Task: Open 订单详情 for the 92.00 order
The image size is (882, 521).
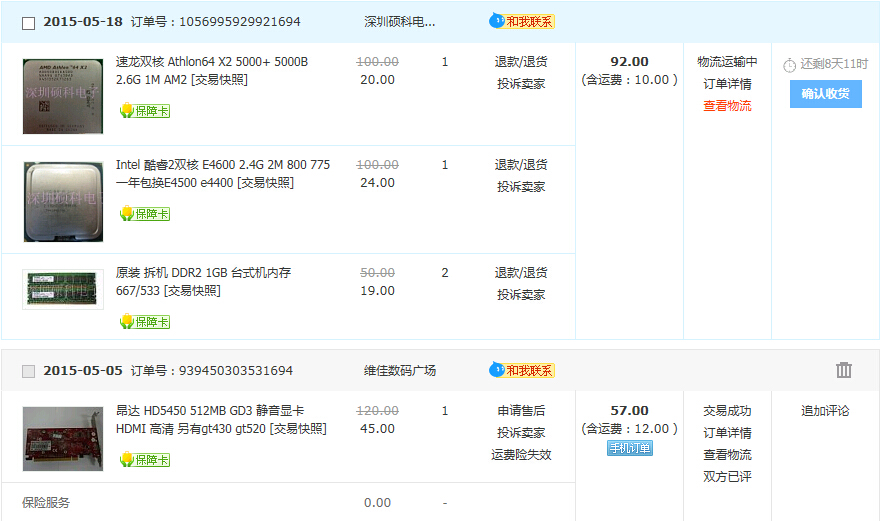Action: coord(727,84)
